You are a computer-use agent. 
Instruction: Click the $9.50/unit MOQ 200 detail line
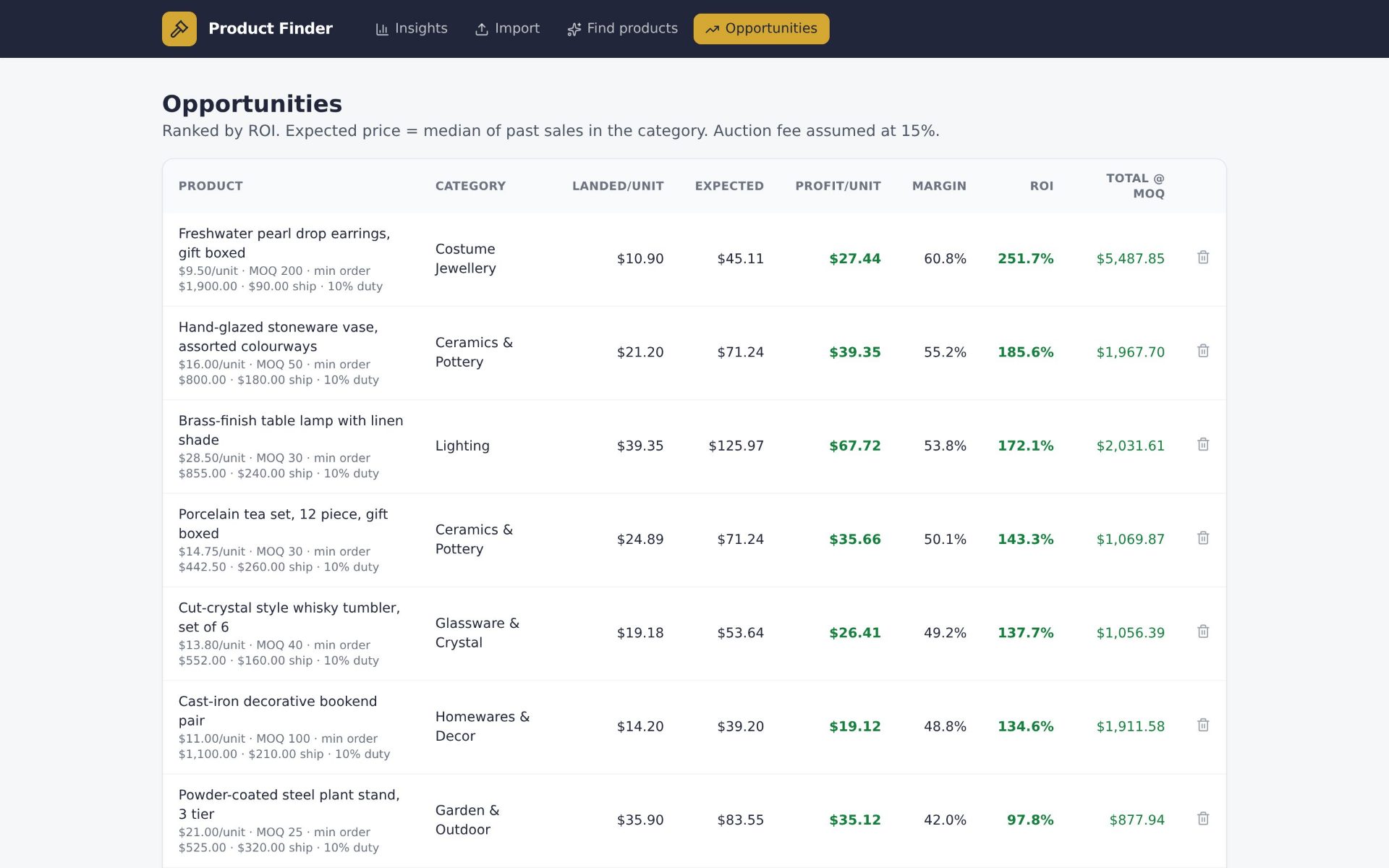tap(281, 278)
